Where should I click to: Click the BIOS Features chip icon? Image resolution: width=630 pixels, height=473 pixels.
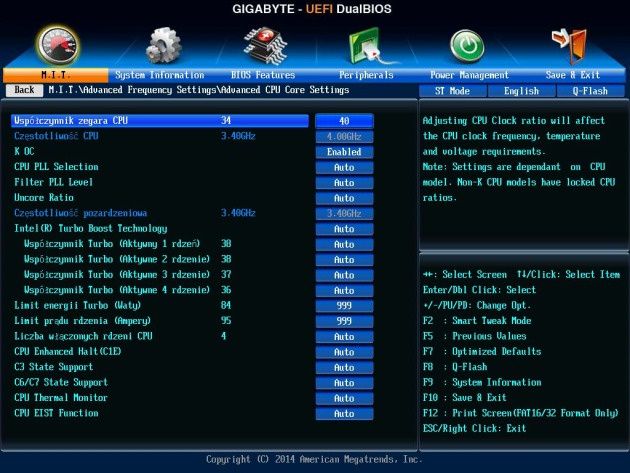click(265, 45)
